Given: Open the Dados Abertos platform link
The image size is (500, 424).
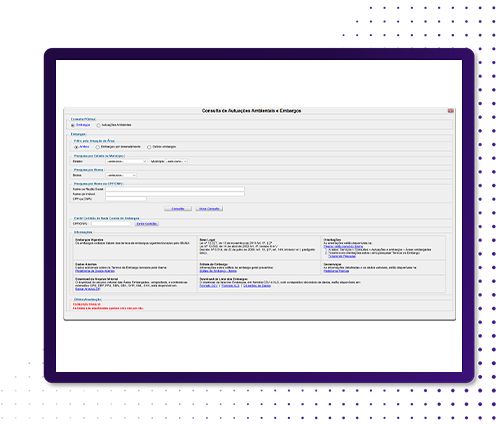Looking at the screenshot, I should [95, 271].
